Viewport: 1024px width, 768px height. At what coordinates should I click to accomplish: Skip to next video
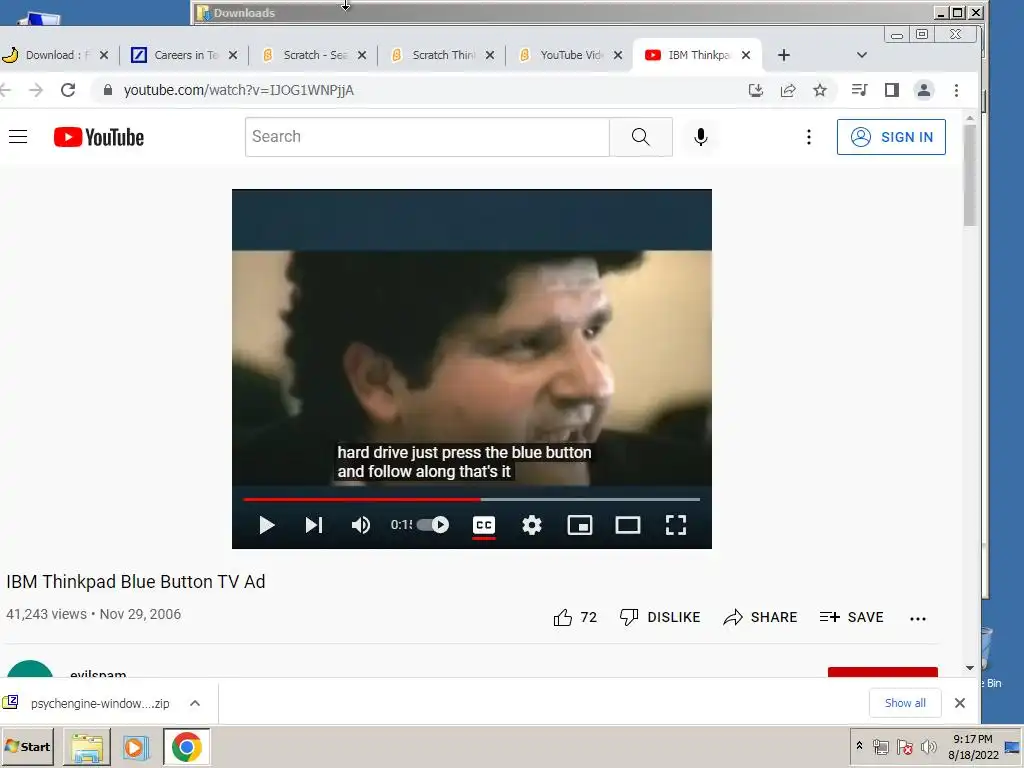click(314, 525)
